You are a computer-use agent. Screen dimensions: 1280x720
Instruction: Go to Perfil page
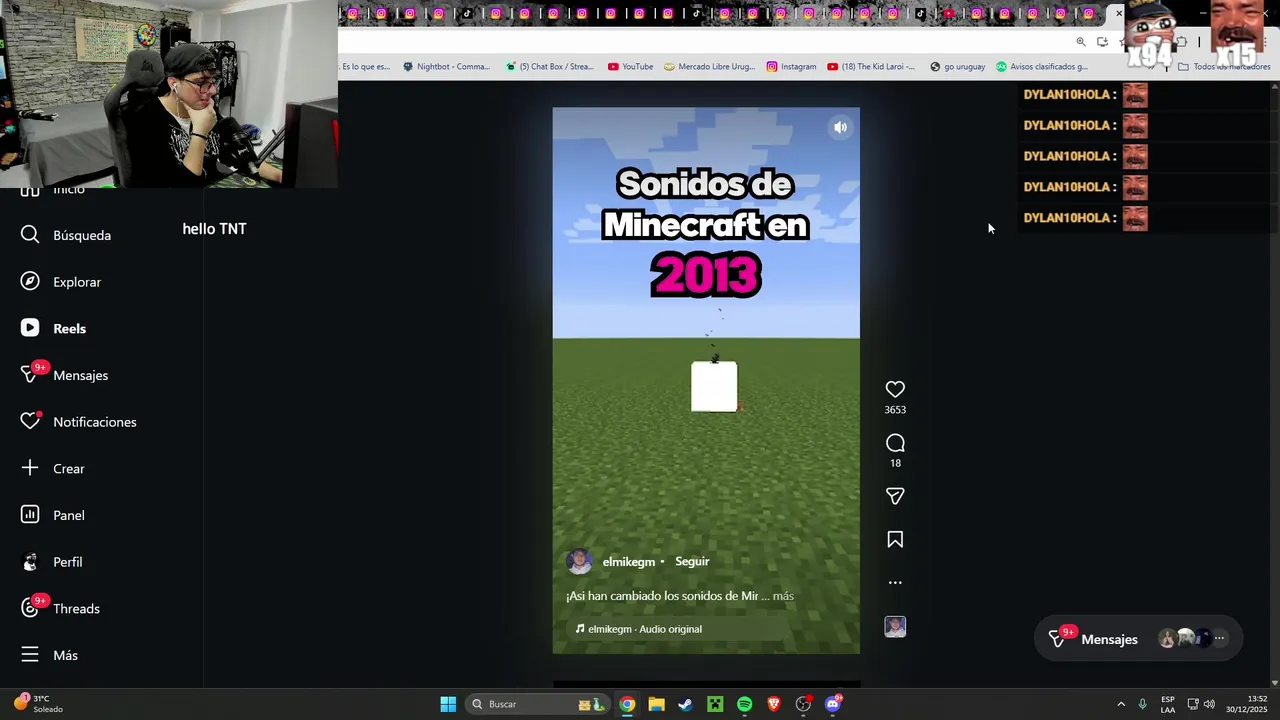[x=52, y=562]
